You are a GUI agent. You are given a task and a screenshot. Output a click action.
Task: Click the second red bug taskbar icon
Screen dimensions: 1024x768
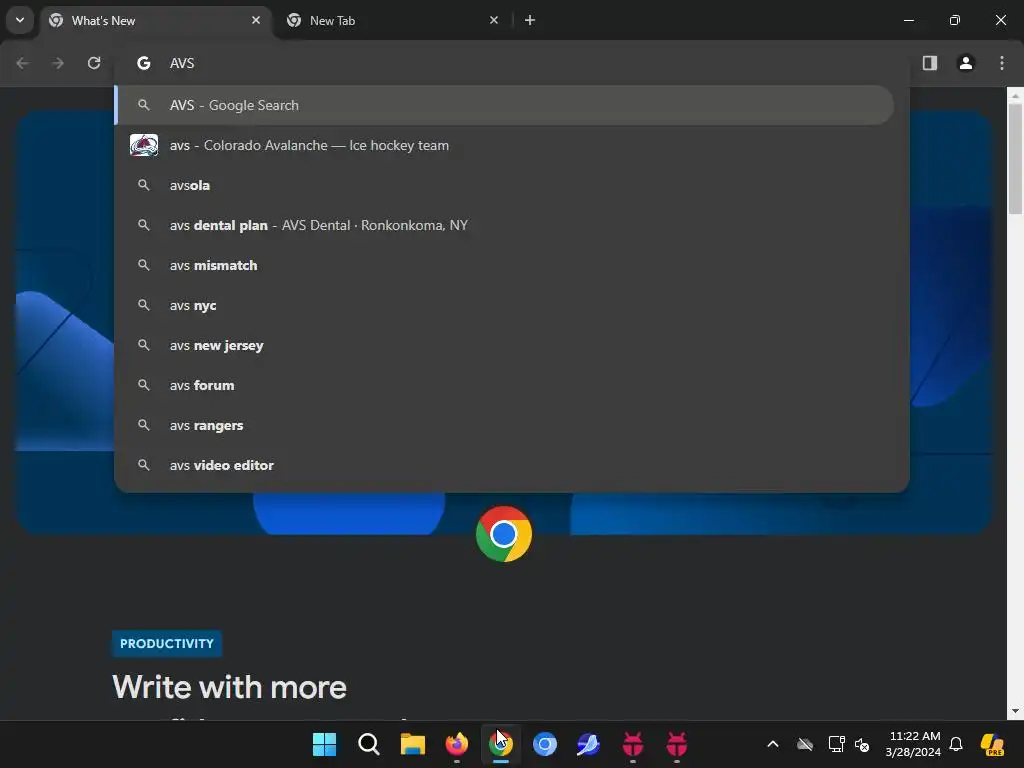pyautogui.click(x=677, y=744)
